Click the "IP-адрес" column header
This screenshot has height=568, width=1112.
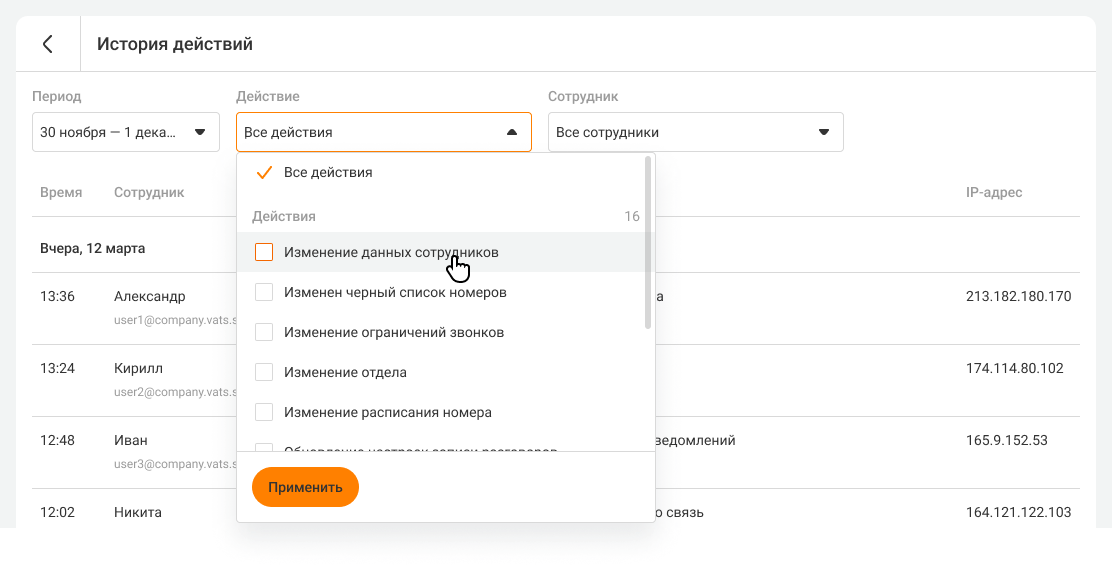pyautogui.click(x=993, y=193)
